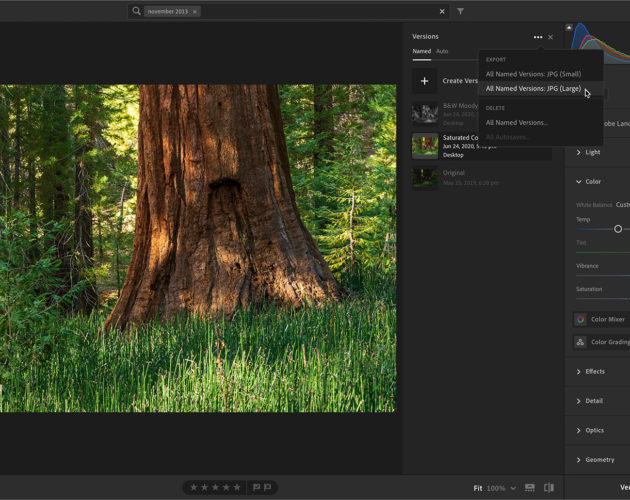Set rating to five stars

click(x=237, y=487)
